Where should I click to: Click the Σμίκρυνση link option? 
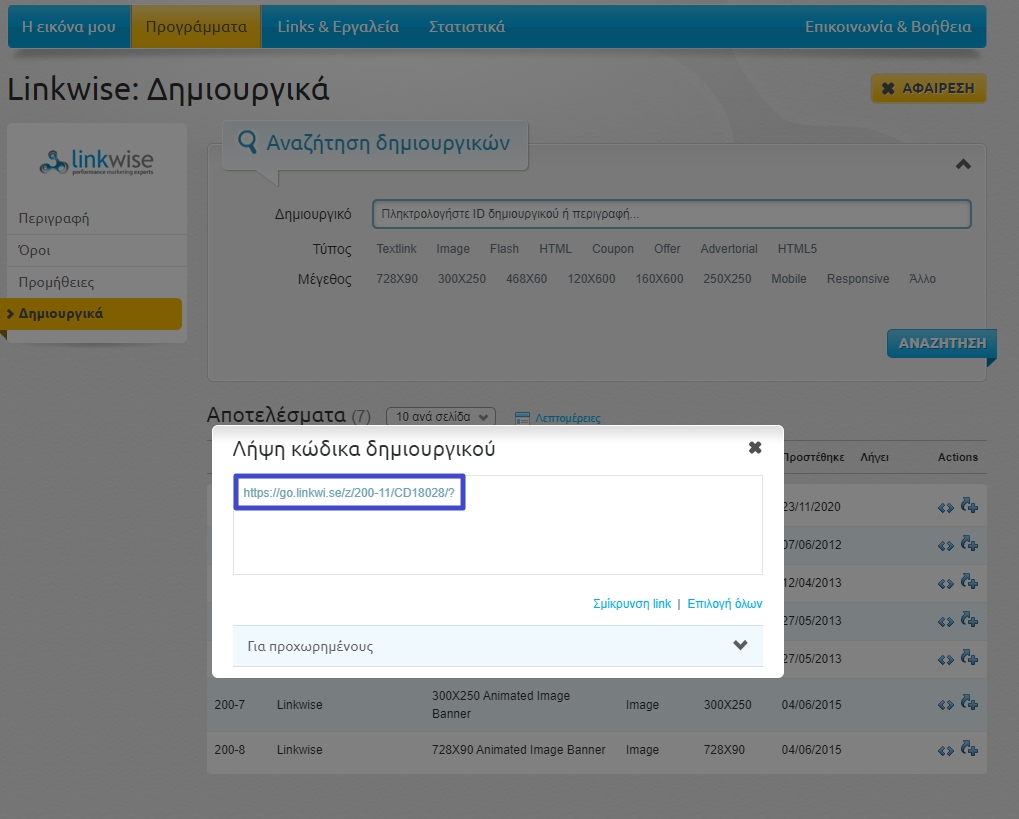pyautogui.click(x=631, y=604)
